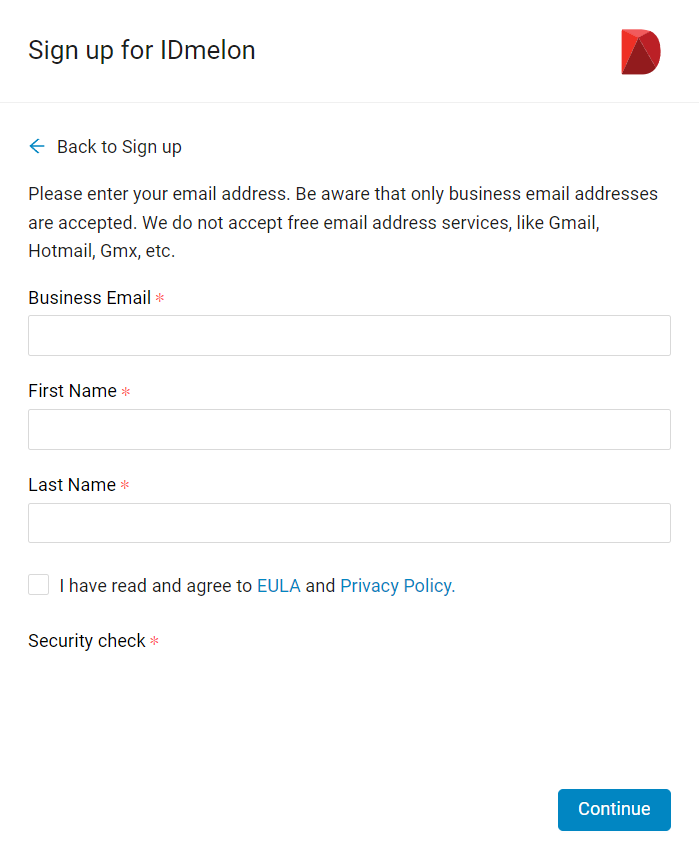Open the Privacy Policy link

398,586
